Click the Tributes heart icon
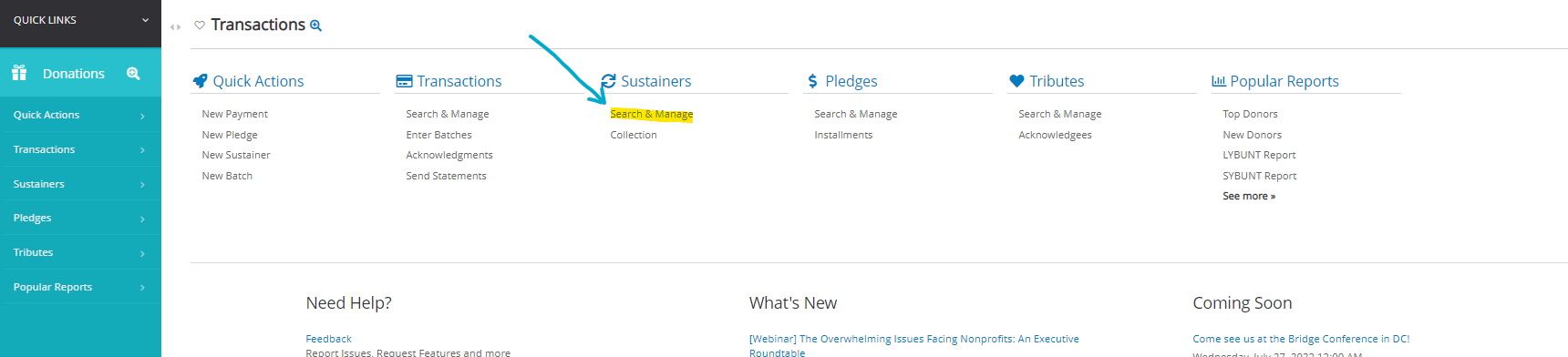Viewport: 1568px width, 357px height. pyautogui.click(x=1016, y=81)
